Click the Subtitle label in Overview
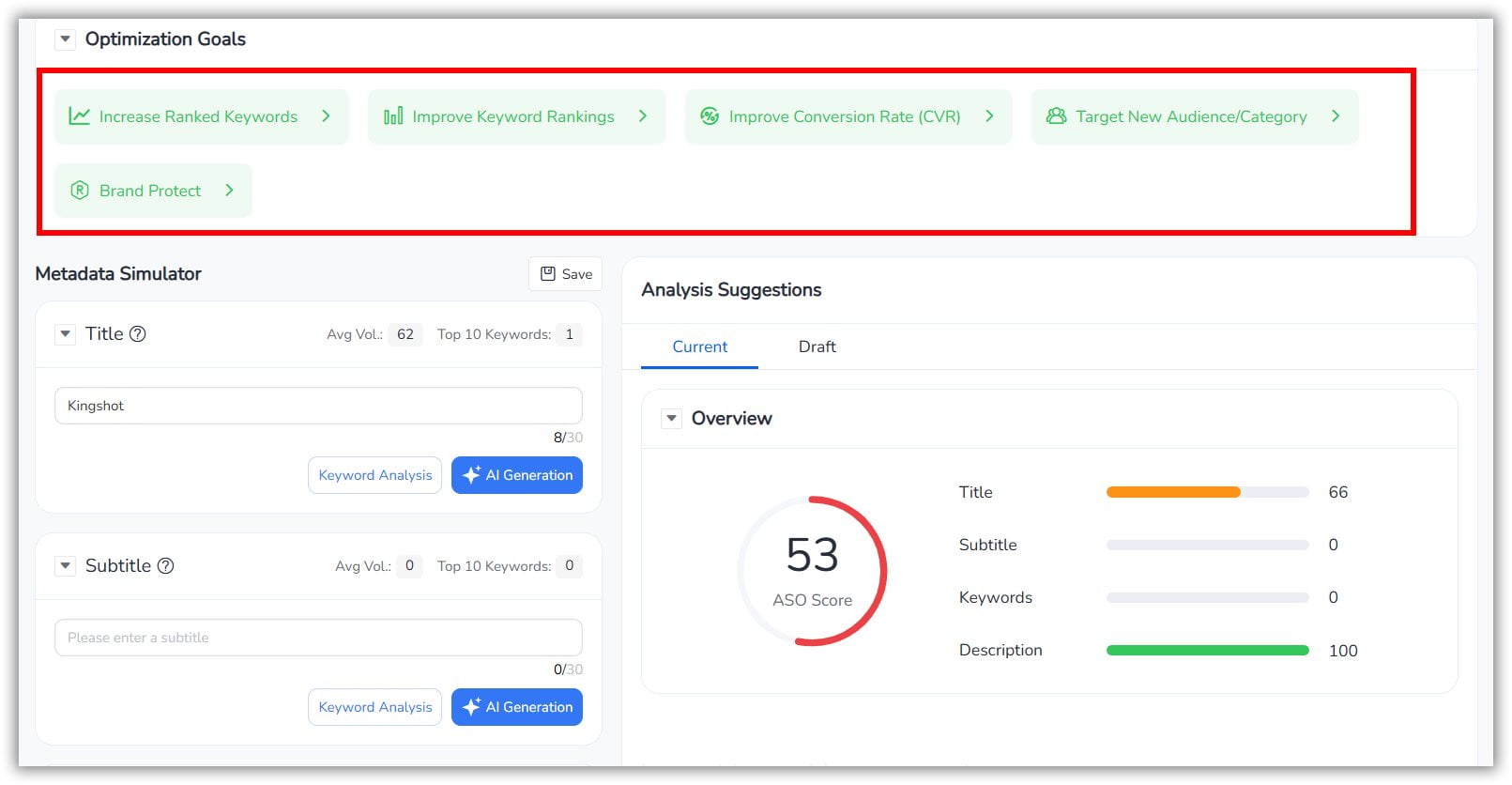The height and width of the screenshot is (785, 1512). click(988, 545)
